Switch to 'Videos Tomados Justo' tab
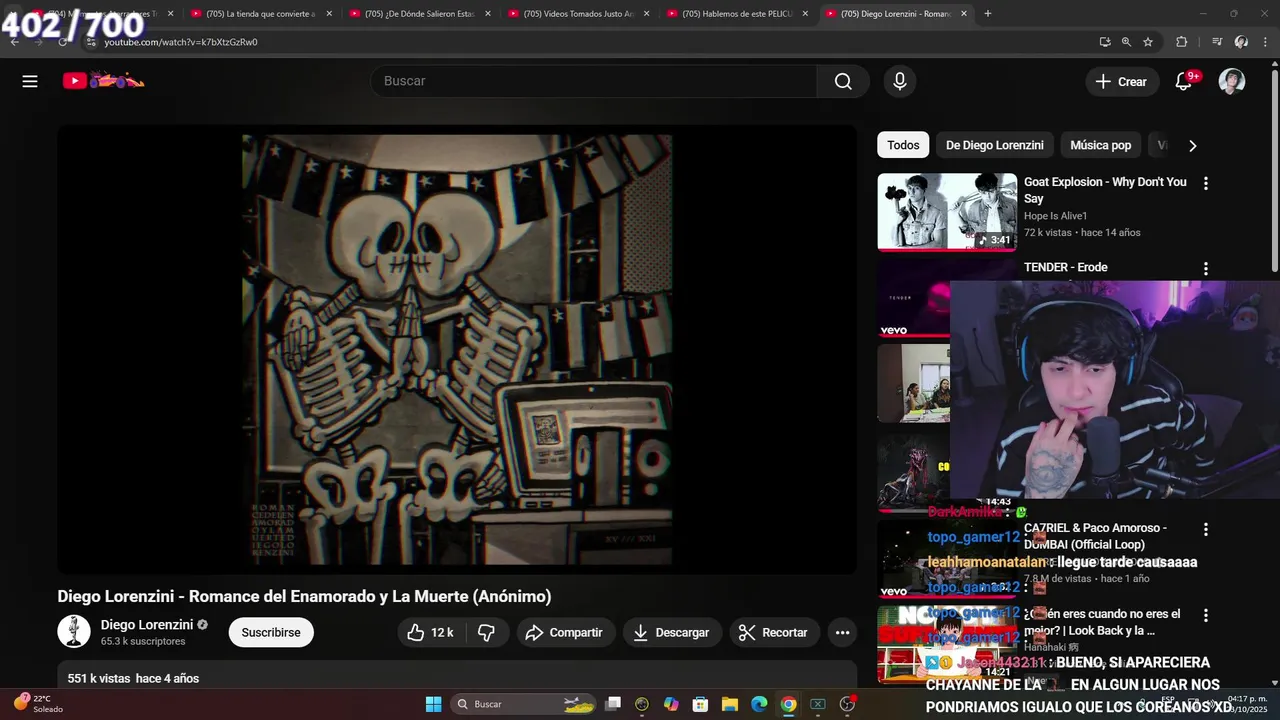This screenshot has height=720, width=1280. tap(576, 14)
